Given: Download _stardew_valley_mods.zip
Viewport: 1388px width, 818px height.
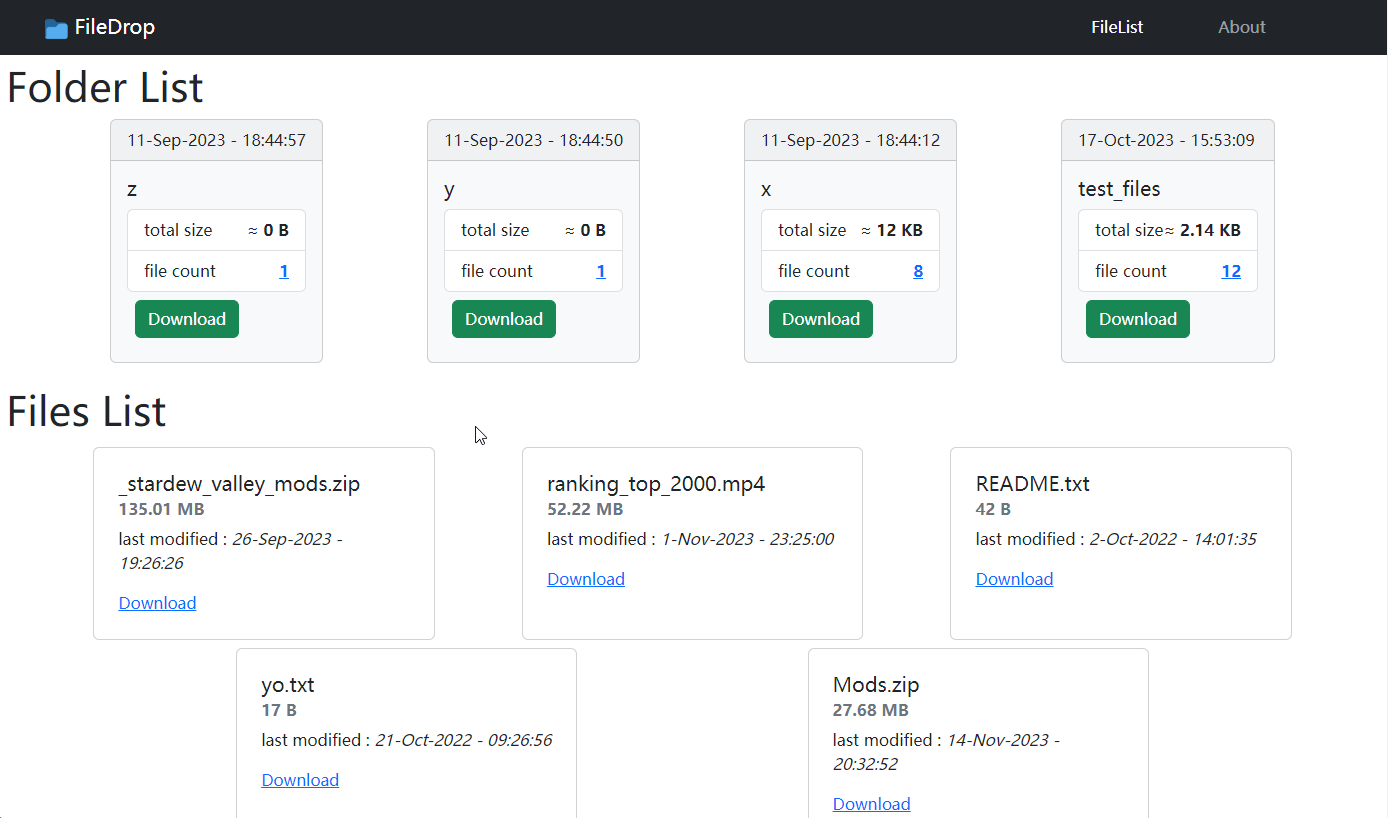Looking at the screenshot, I should coord(157,602).
